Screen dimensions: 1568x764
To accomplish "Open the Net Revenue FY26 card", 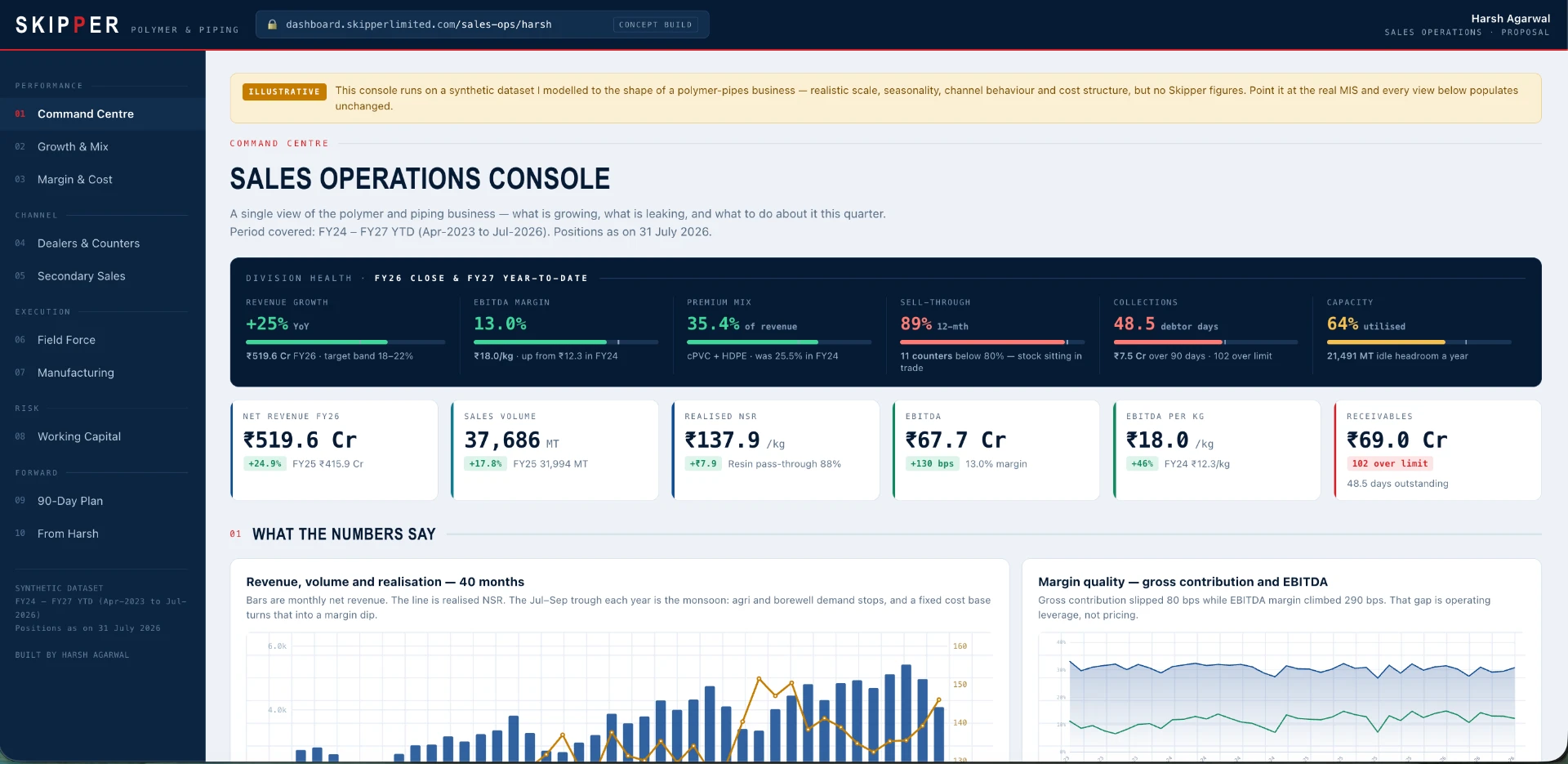I will click(x=334, y=450).
